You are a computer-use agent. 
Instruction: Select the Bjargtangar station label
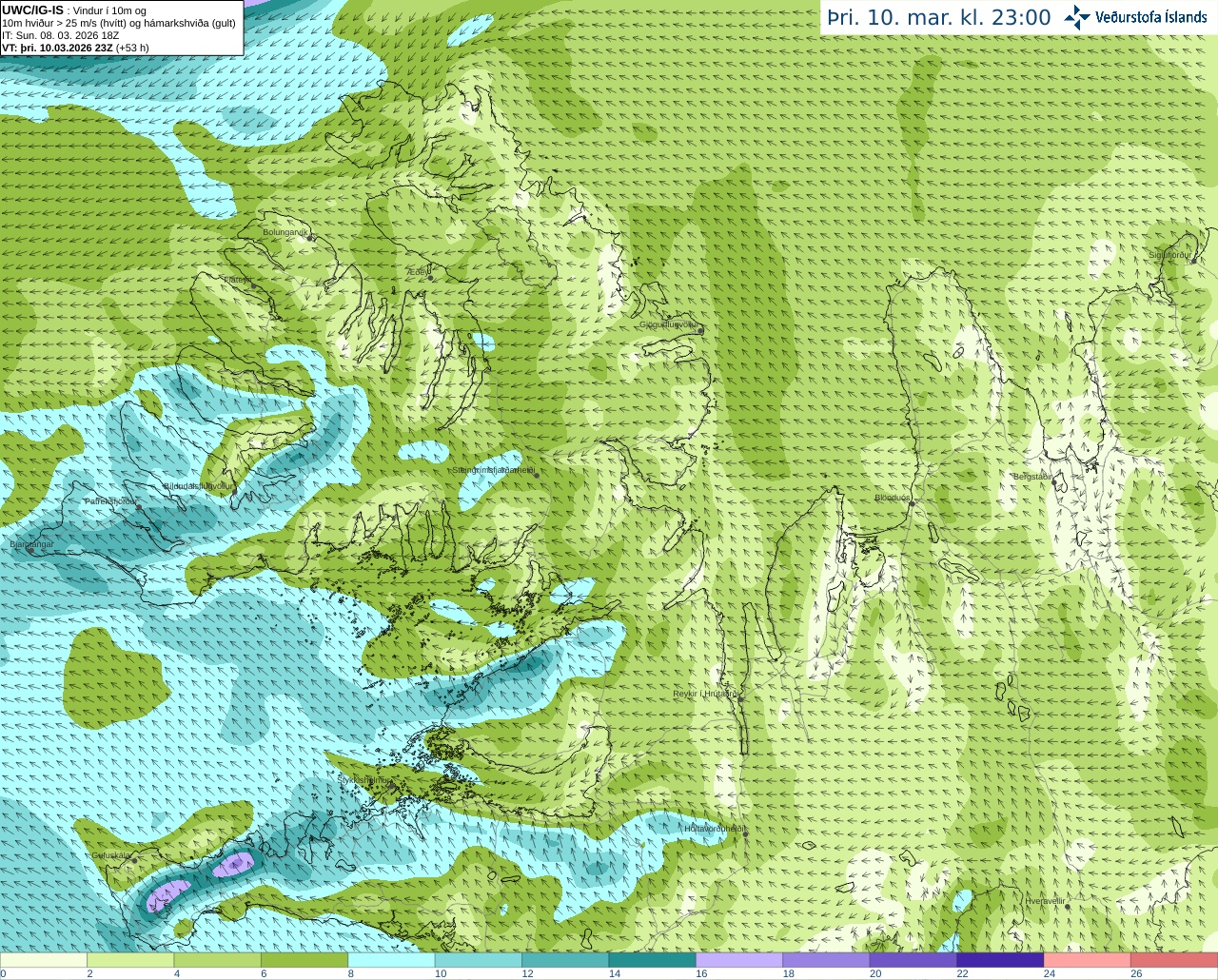(31, 544)
